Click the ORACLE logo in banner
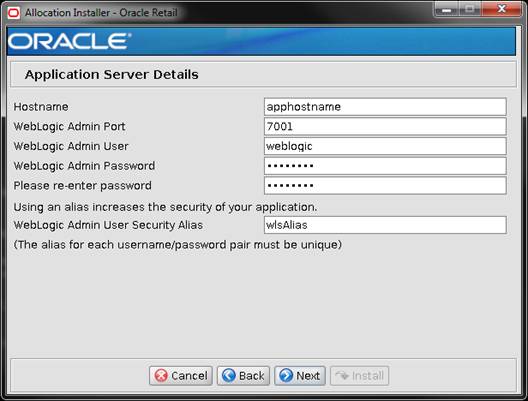528x401 pixels. 69,42
